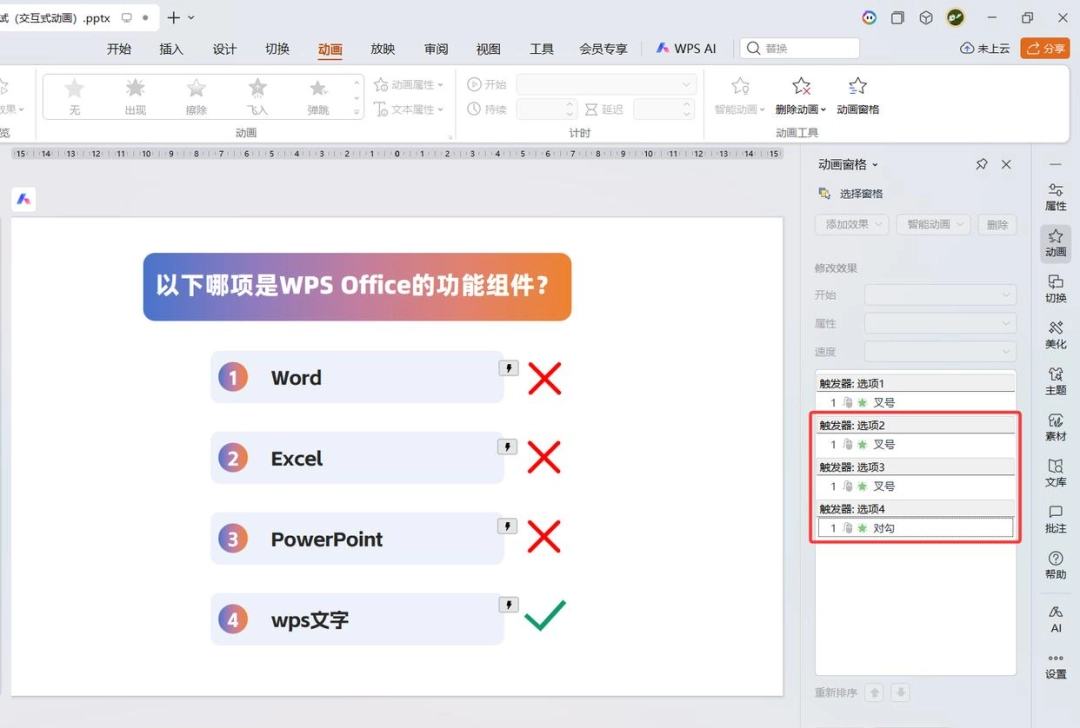This screenshot has width=1080, height=728.
Task: Move animation down in 重新排序
Action: pos(900,692)
